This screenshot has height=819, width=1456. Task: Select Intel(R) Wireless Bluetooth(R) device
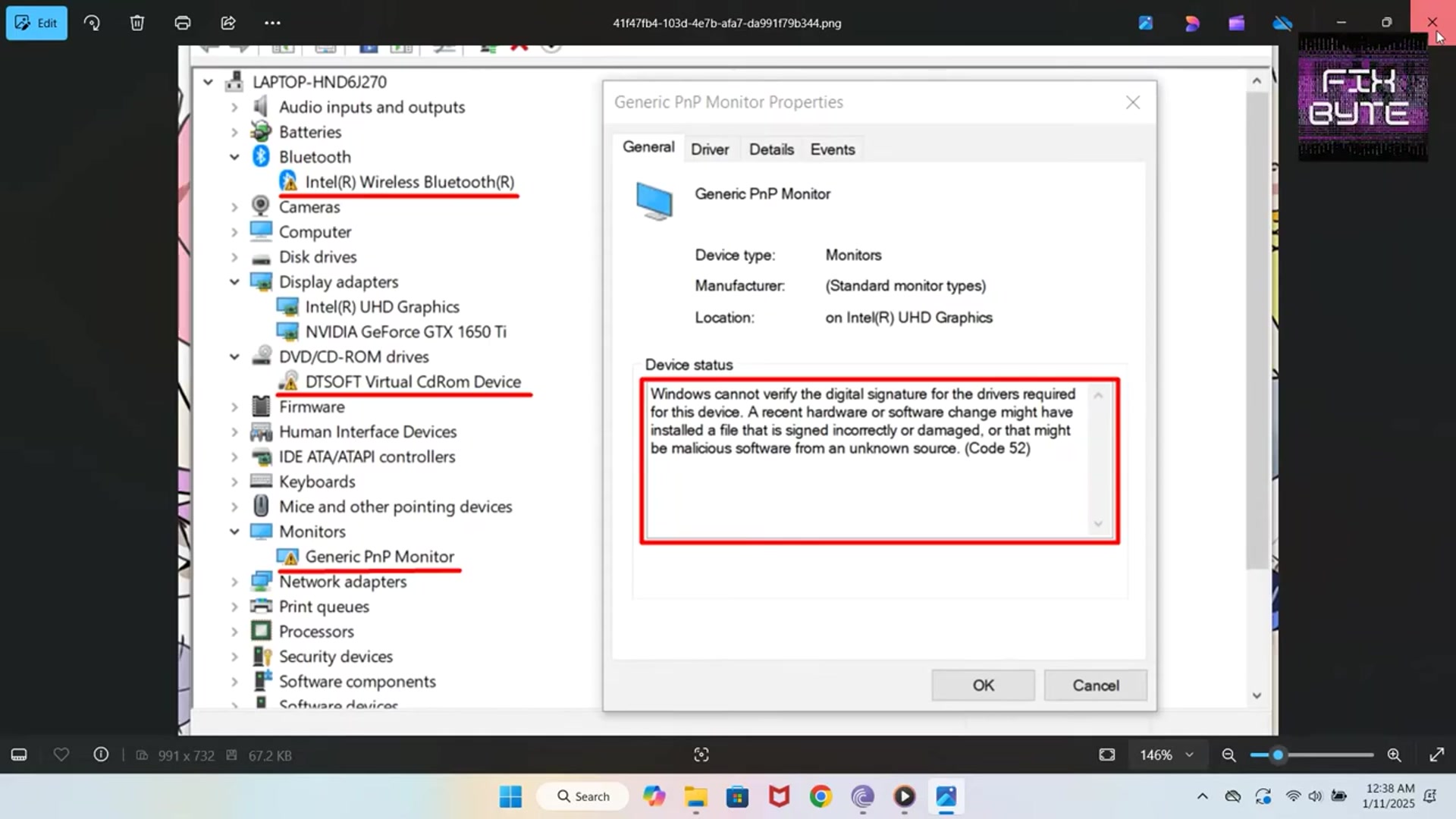(409, 182)
